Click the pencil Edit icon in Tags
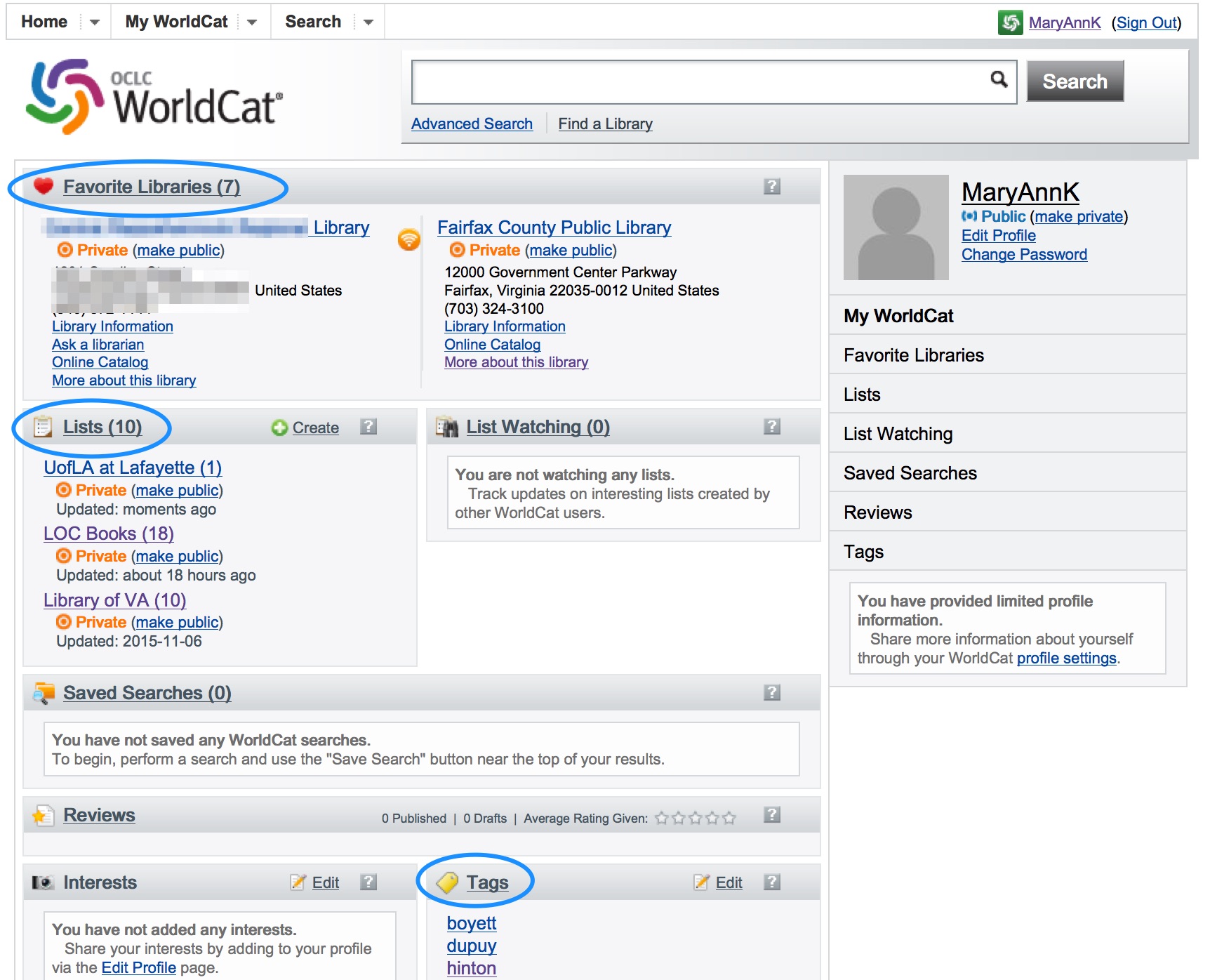The height and width of the screenshot is (980, 1210). pyautogui.click(x=701, y=882)
